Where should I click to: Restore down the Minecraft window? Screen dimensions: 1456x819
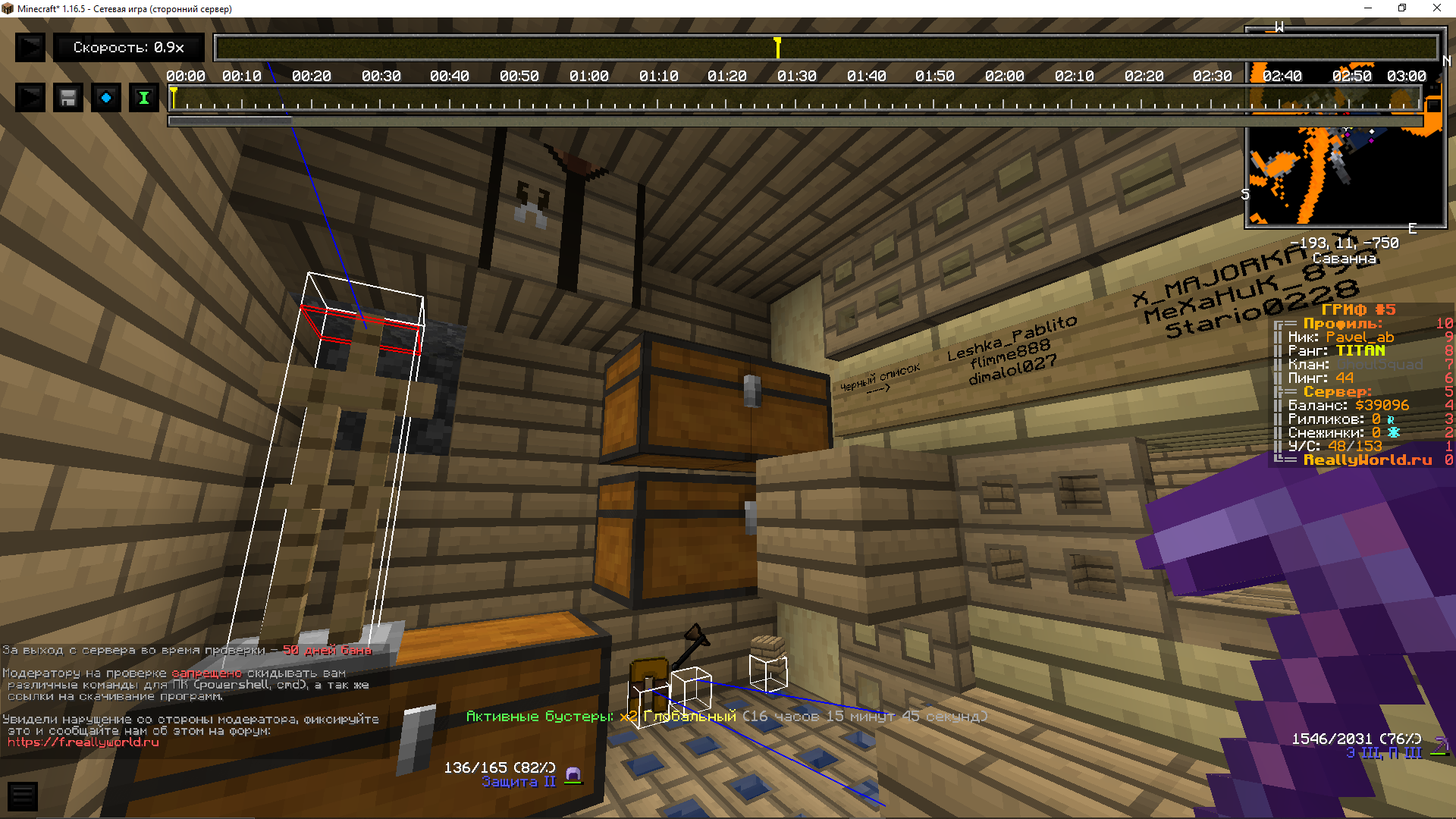(x=1402, y=8)
